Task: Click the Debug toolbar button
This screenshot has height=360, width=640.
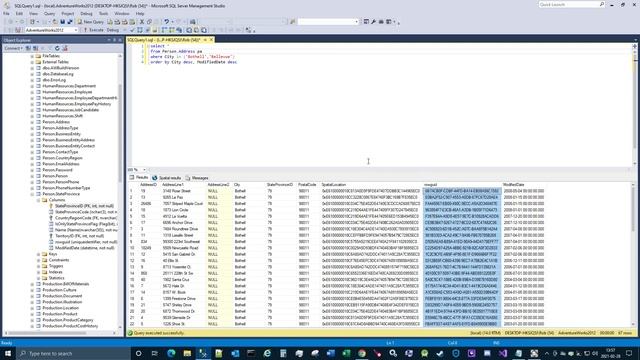Action: (x=113, y=30)
